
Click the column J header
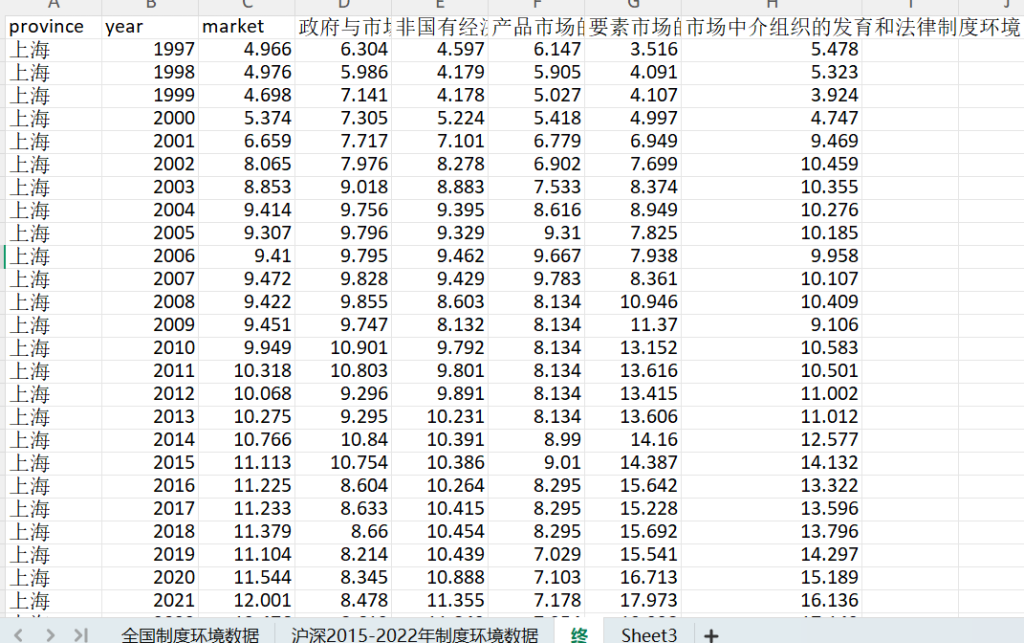point(1006,7)
